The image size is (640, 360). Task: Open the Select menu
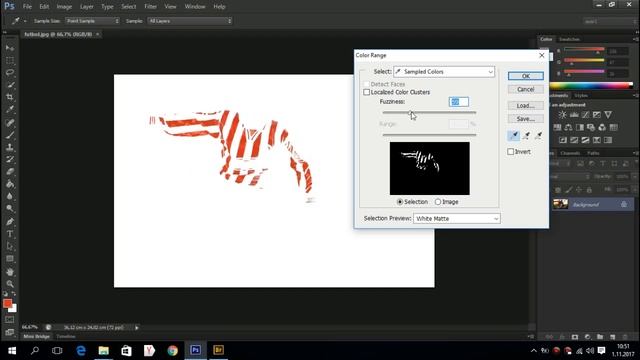129,7
